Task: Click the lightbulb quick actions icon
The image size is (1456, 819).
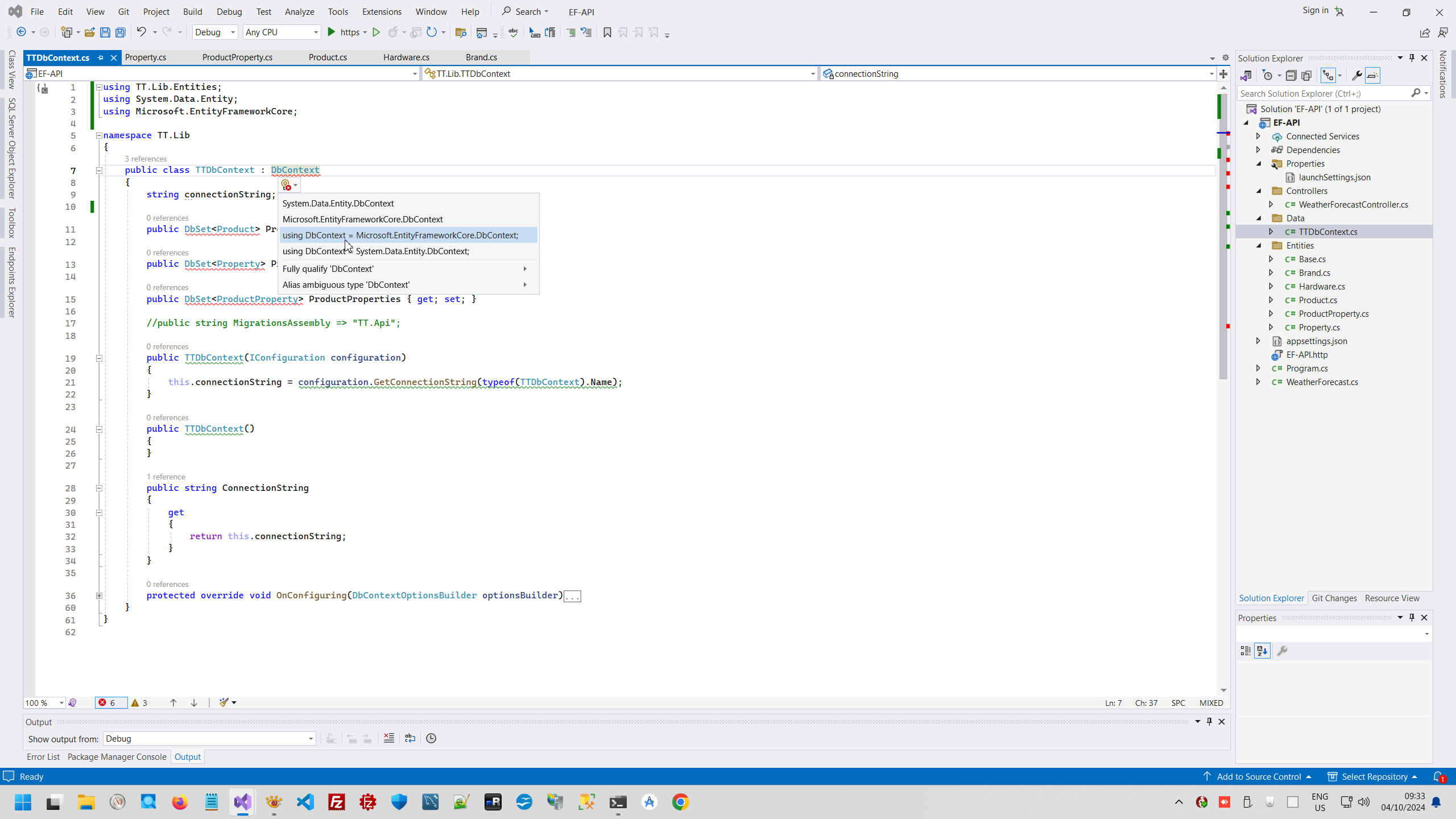Action: pyautogui.click(x=287, y=185)
